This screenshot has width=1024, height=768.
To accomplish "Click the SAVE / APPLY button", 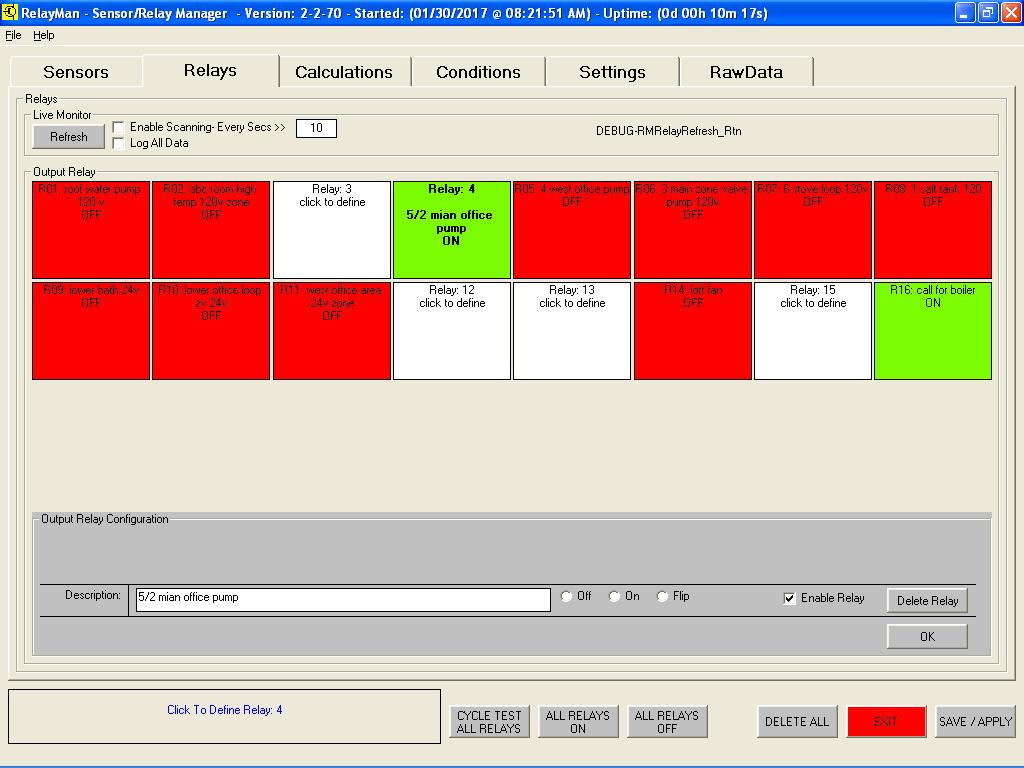I will (975, 721).
